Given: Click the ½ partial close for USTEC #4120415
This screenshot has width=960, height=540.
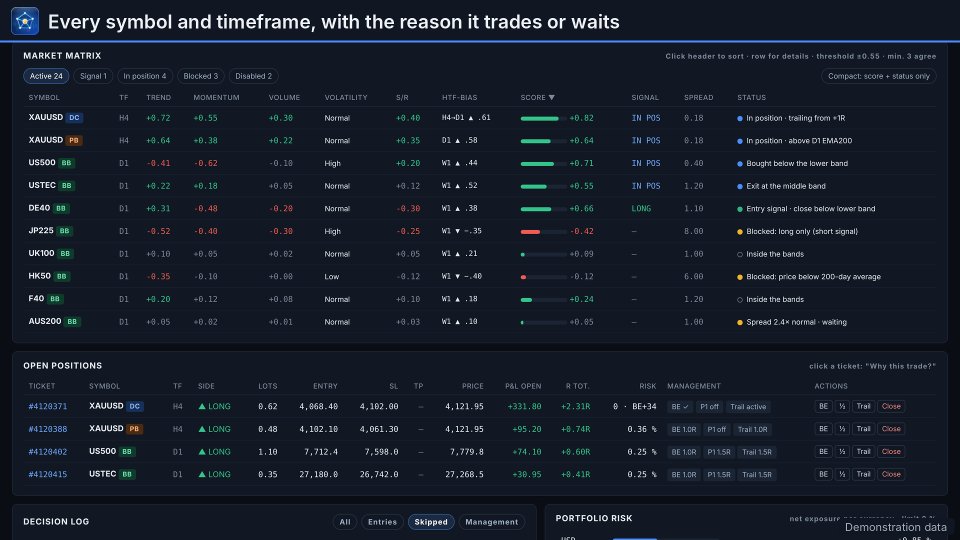Looking at the screenshot, I should tap(842, 474).
